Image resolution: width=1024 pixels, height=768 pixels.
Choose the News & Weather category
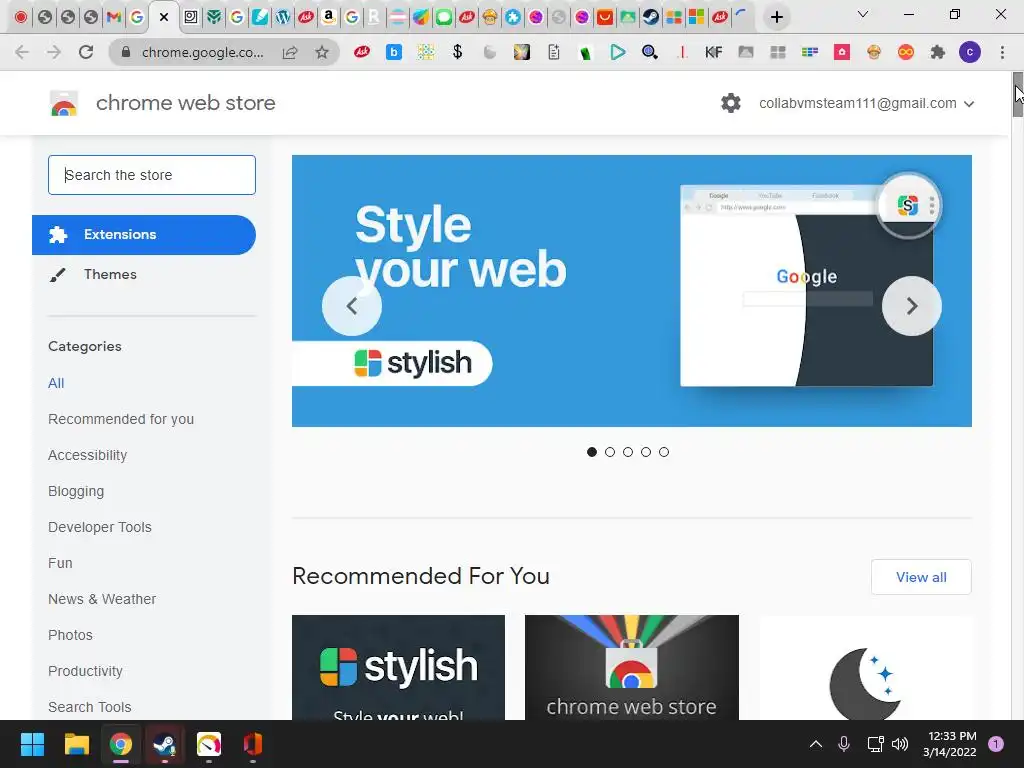click(102, 599)
